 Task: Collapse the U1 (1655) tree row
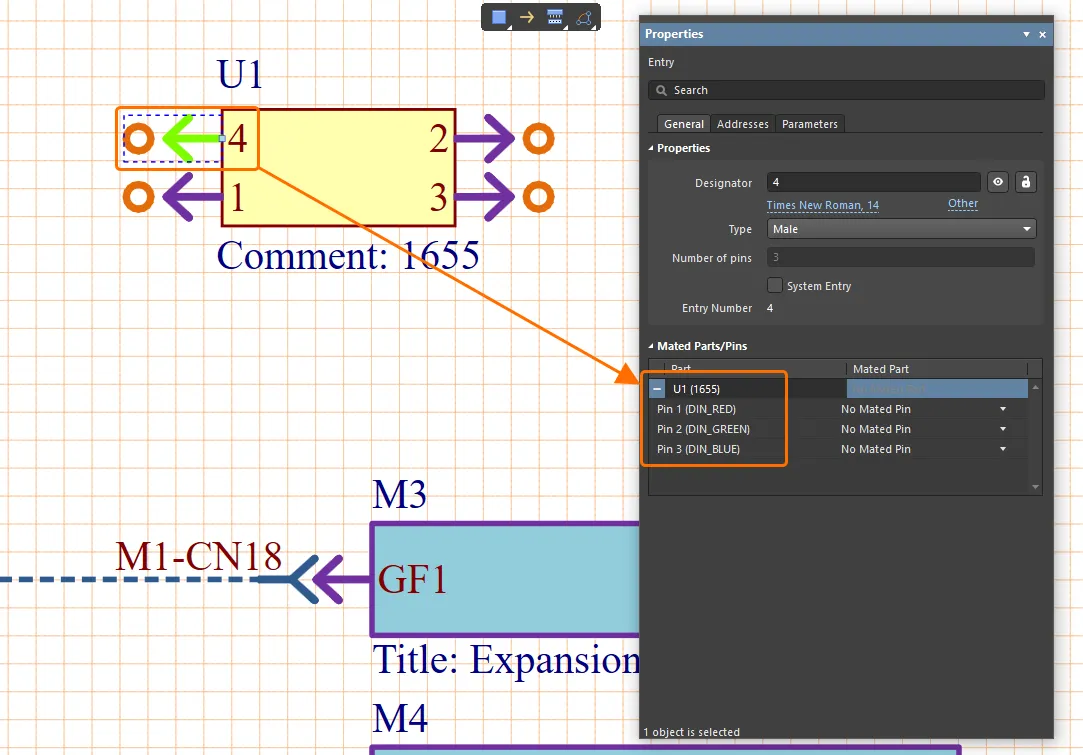(x=657, y=389)
